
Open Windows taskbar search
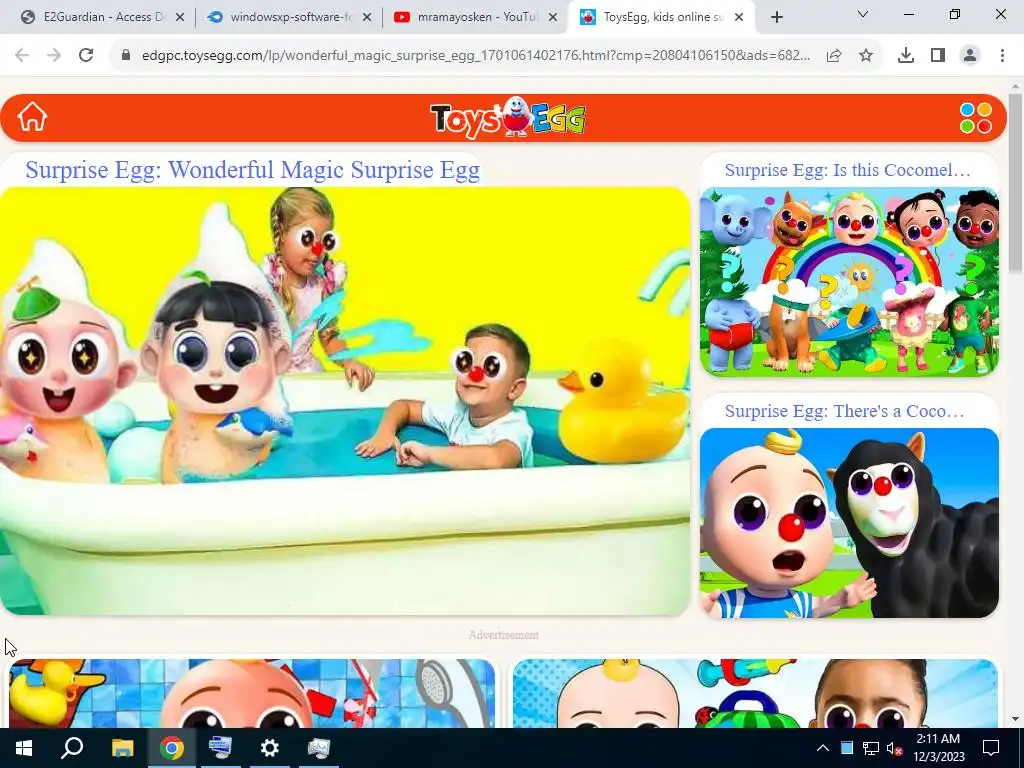pos(72,748)
